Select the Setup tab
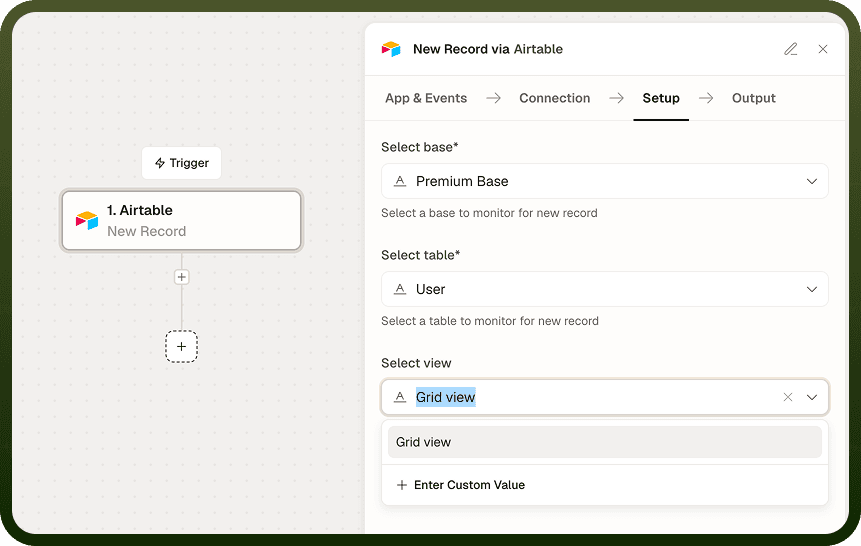861x546 pixels. (x=661, y=98)
